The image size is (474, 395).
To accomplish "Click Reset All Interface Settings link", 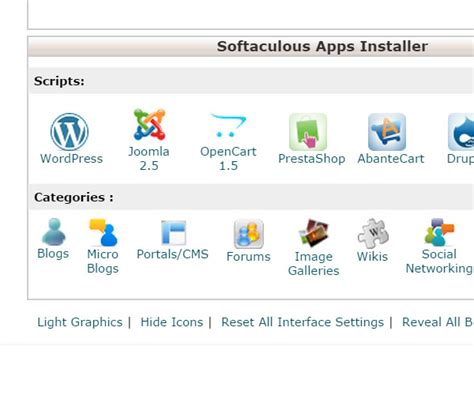I will click(x=302, y=322).
